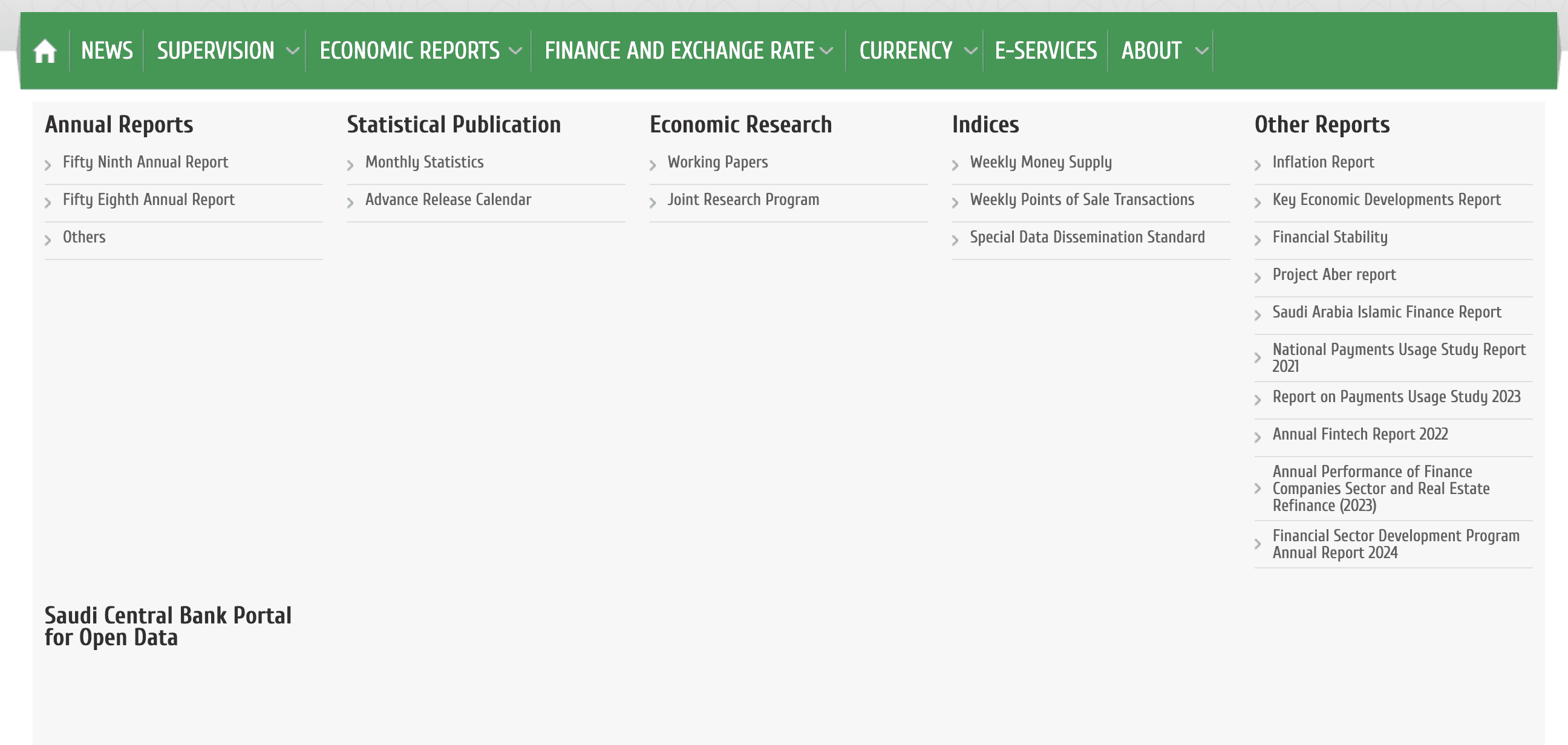Viewport: 1568px width, 745px height.
Task: Collapse the Economic Reports dropdown menu
Action: 515,51
